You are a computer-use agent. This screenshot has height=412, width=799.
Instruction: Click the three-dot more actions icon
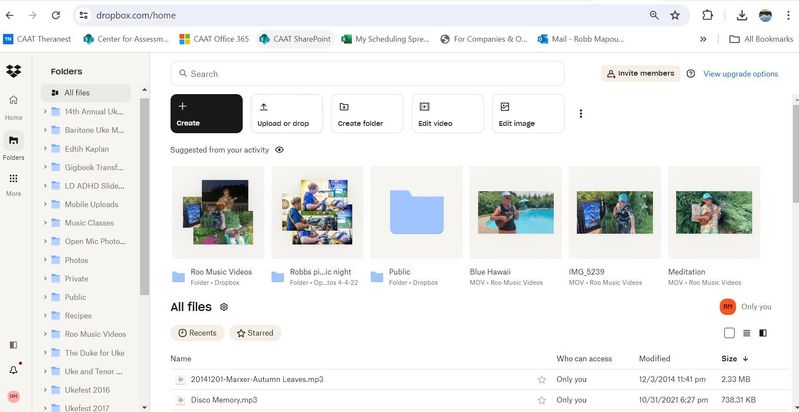(581, 114)
